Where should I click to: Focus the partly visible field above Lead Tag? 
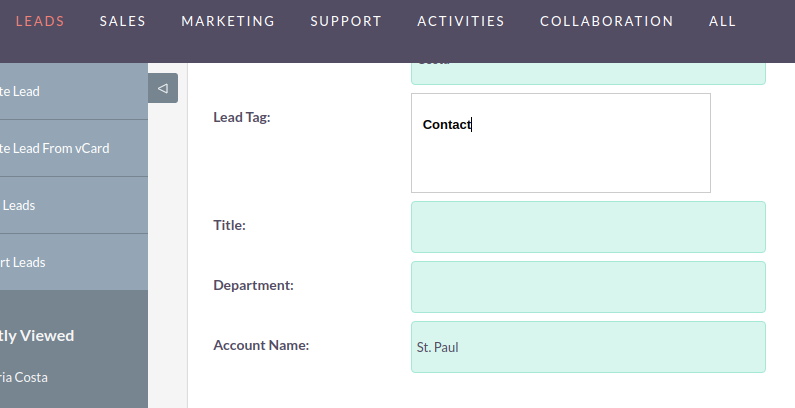click(x=588, y=73)
